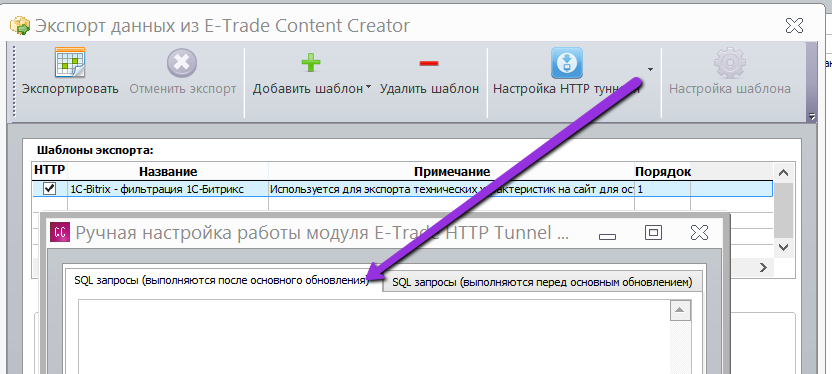
Task: Switch to SQL запросы перед основным обновлением tab
Action: coord(542,282)
